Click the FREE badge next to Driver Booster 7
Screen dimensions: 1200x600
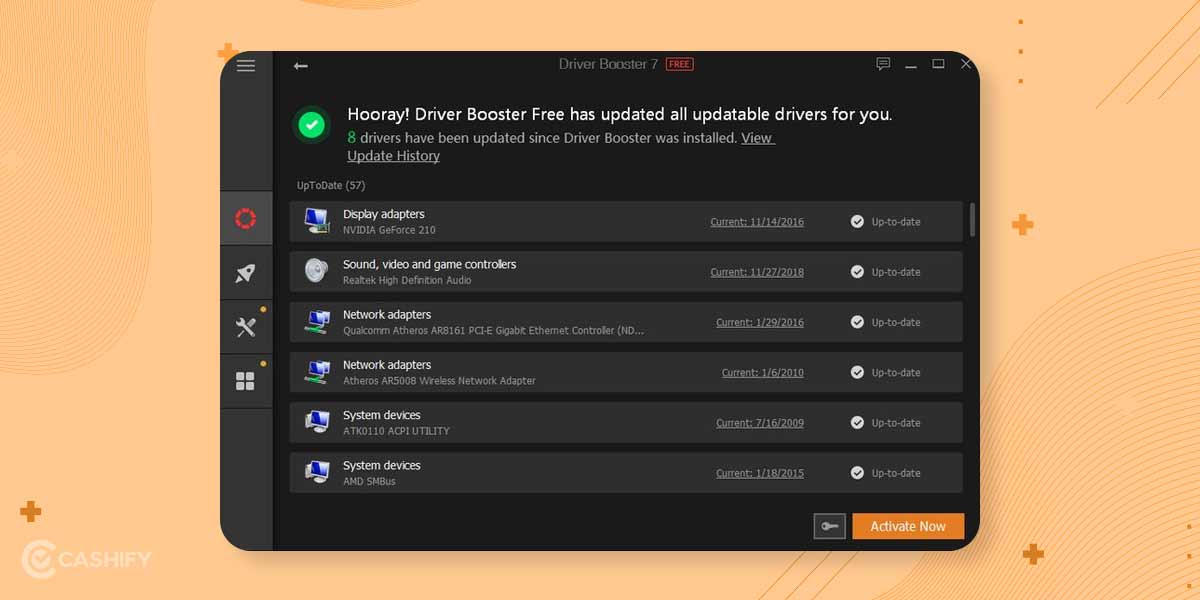pyautogui.click(x=679, y=63)
